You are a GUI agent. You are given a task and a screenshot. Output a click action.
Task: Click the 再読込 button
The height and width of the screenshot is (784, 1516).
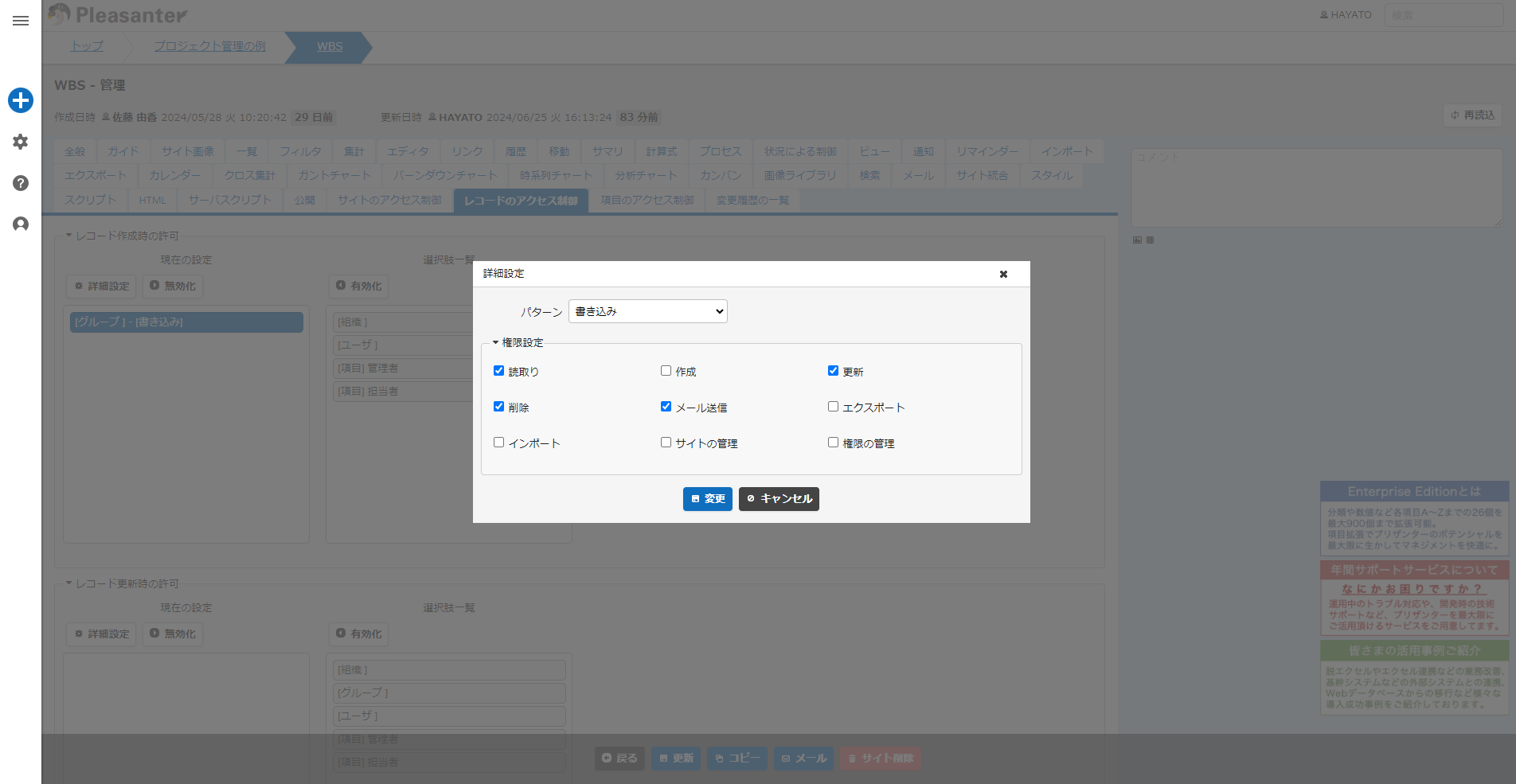[x=1472, y=115]
